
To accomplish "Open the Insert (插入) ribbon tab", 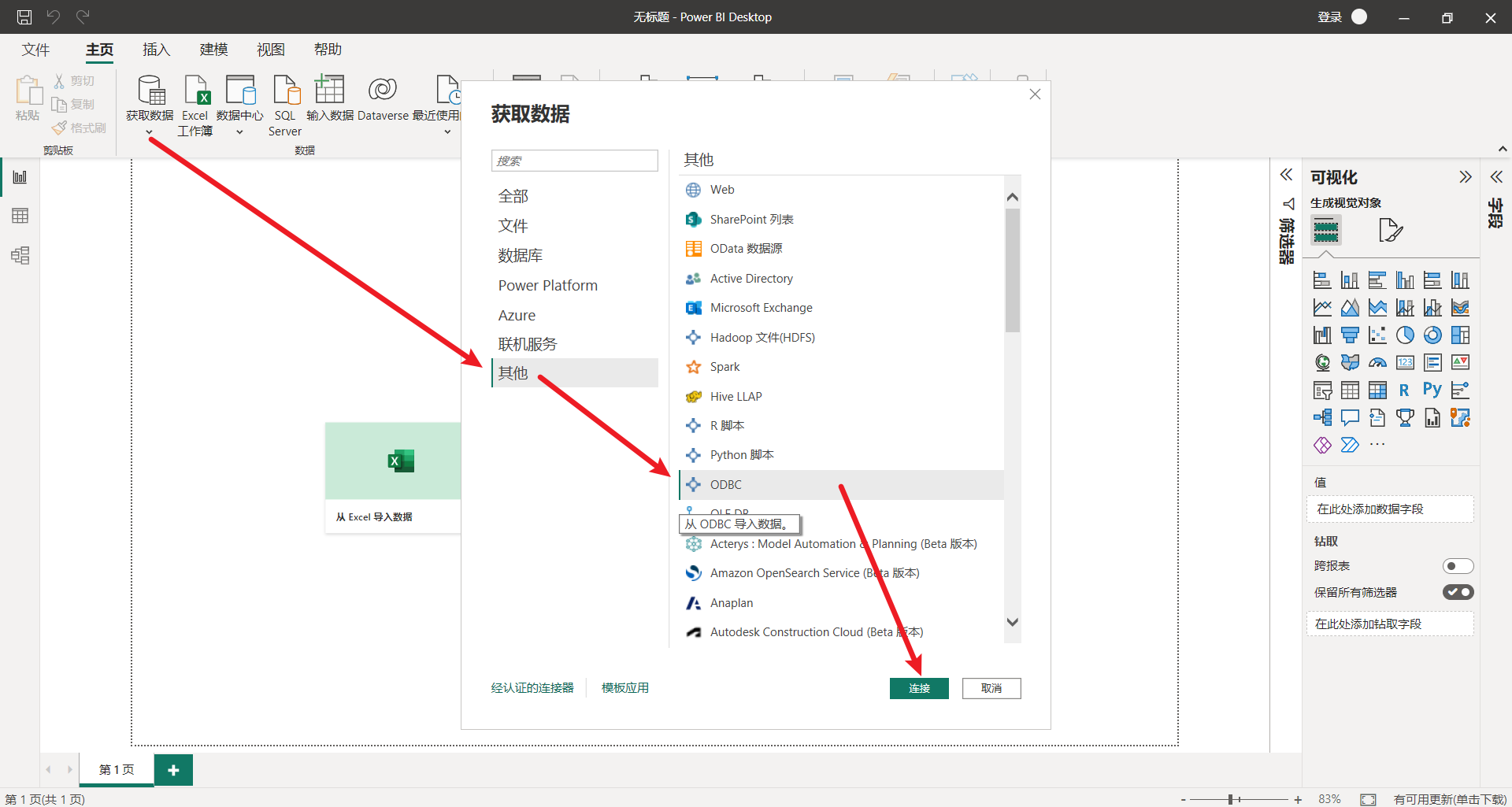I will coord(156,50).
